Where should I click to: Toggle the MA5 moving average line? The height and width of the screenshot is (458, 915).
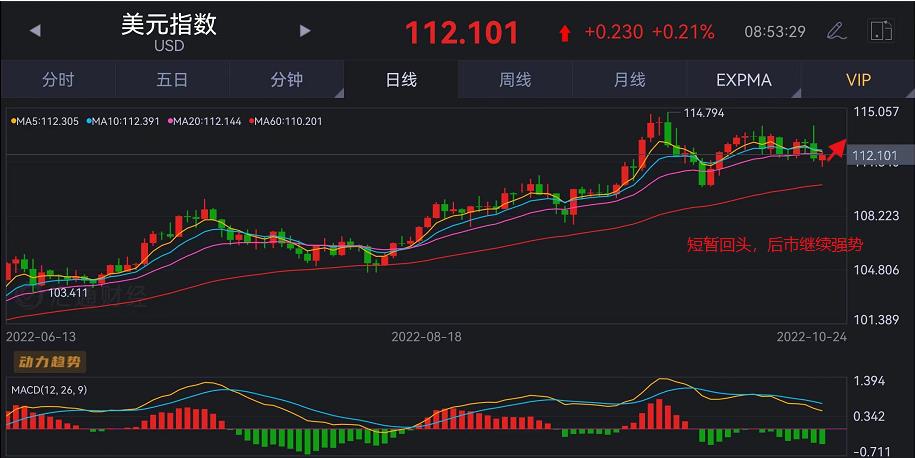(47, 121)
